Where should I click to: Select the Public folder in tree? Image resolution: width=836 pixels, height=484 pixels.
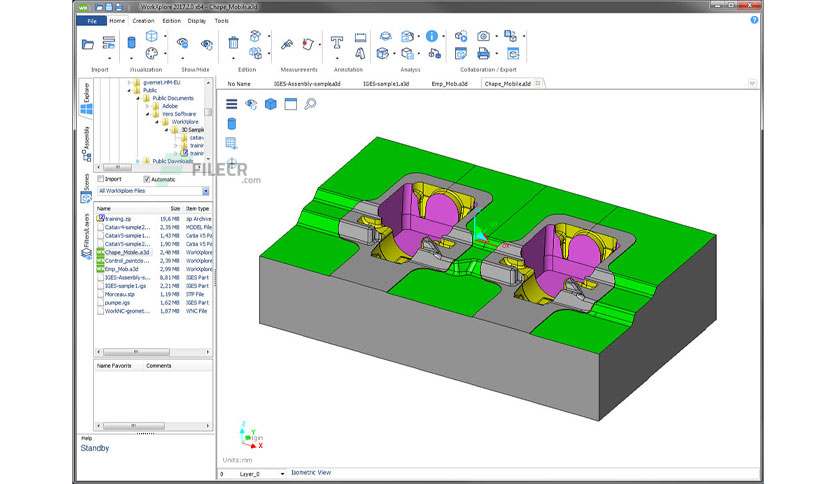150,91
